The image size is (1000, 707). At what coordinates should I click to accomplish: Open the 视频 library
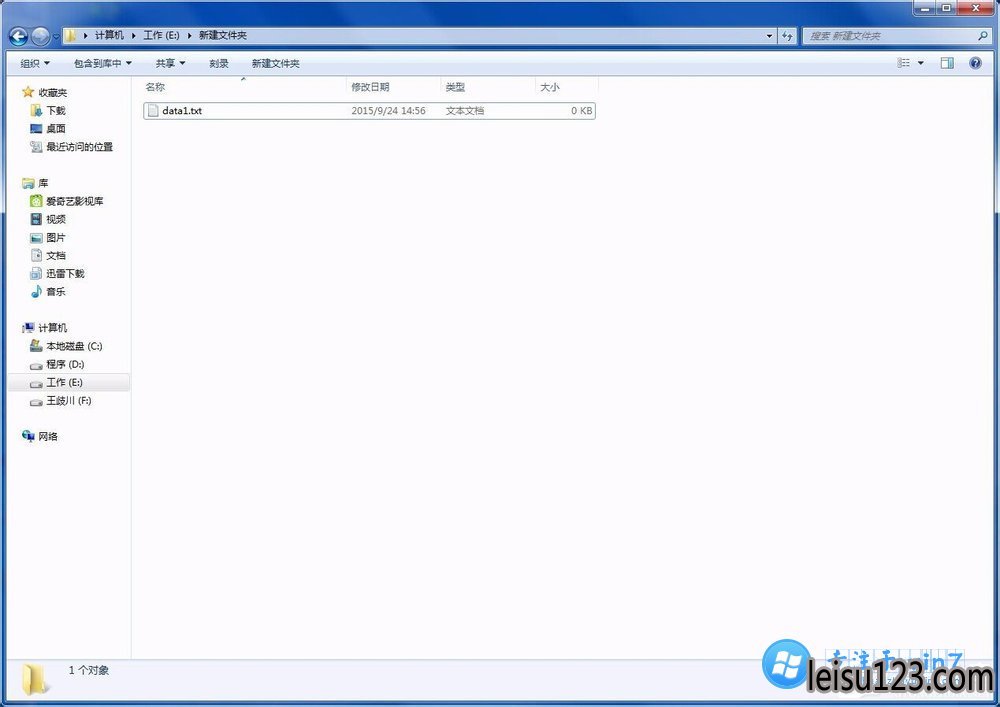(55, 219)
